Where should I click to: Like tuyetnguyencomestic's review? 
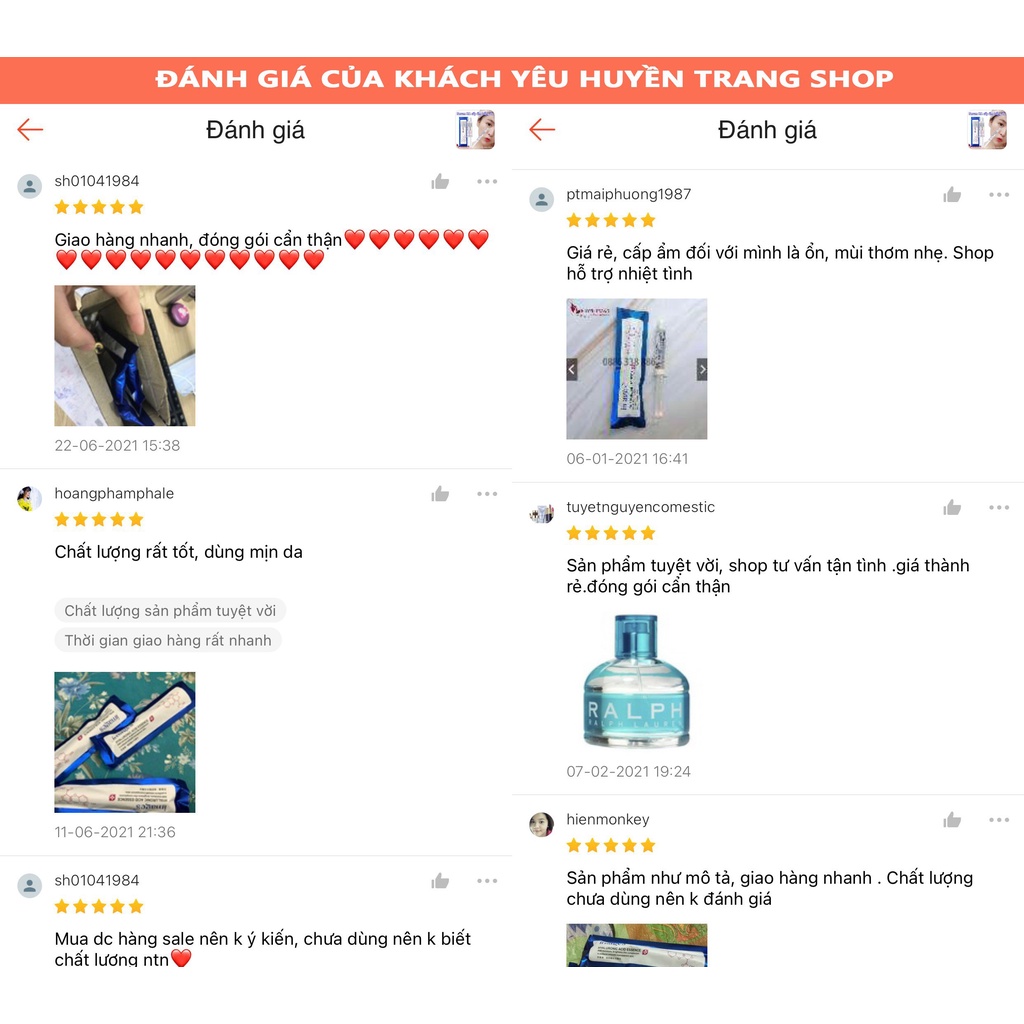click(x=952, y=507)
